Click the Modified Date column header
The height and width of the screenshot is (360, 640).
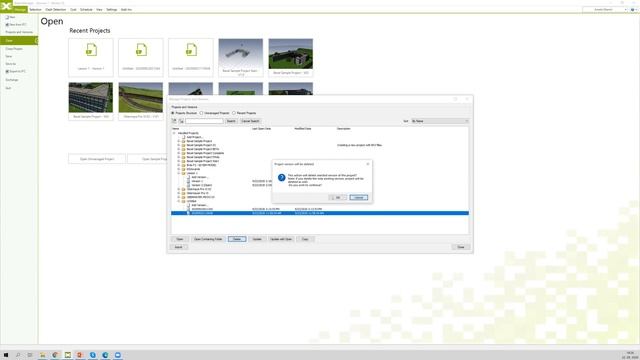pyautogui.click(x=303, y=129)
